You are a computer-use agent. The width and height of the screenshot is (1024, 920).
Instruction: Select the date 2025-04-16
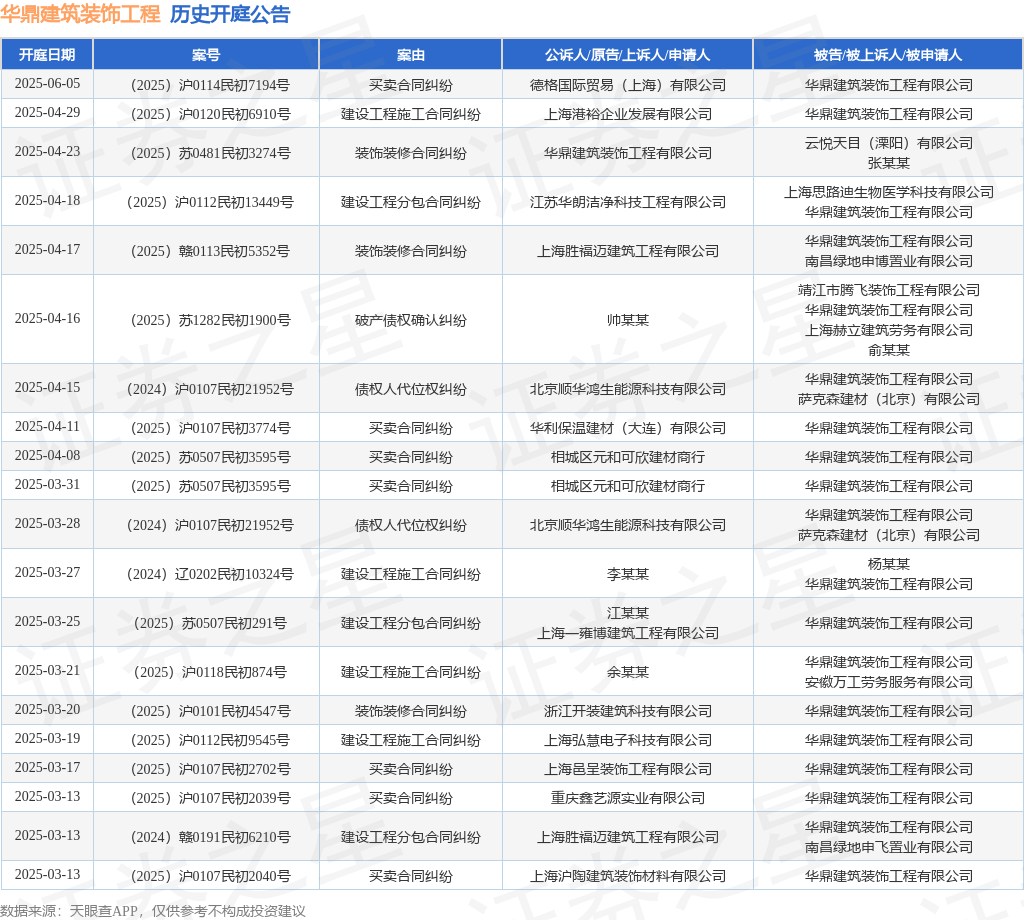47,319
